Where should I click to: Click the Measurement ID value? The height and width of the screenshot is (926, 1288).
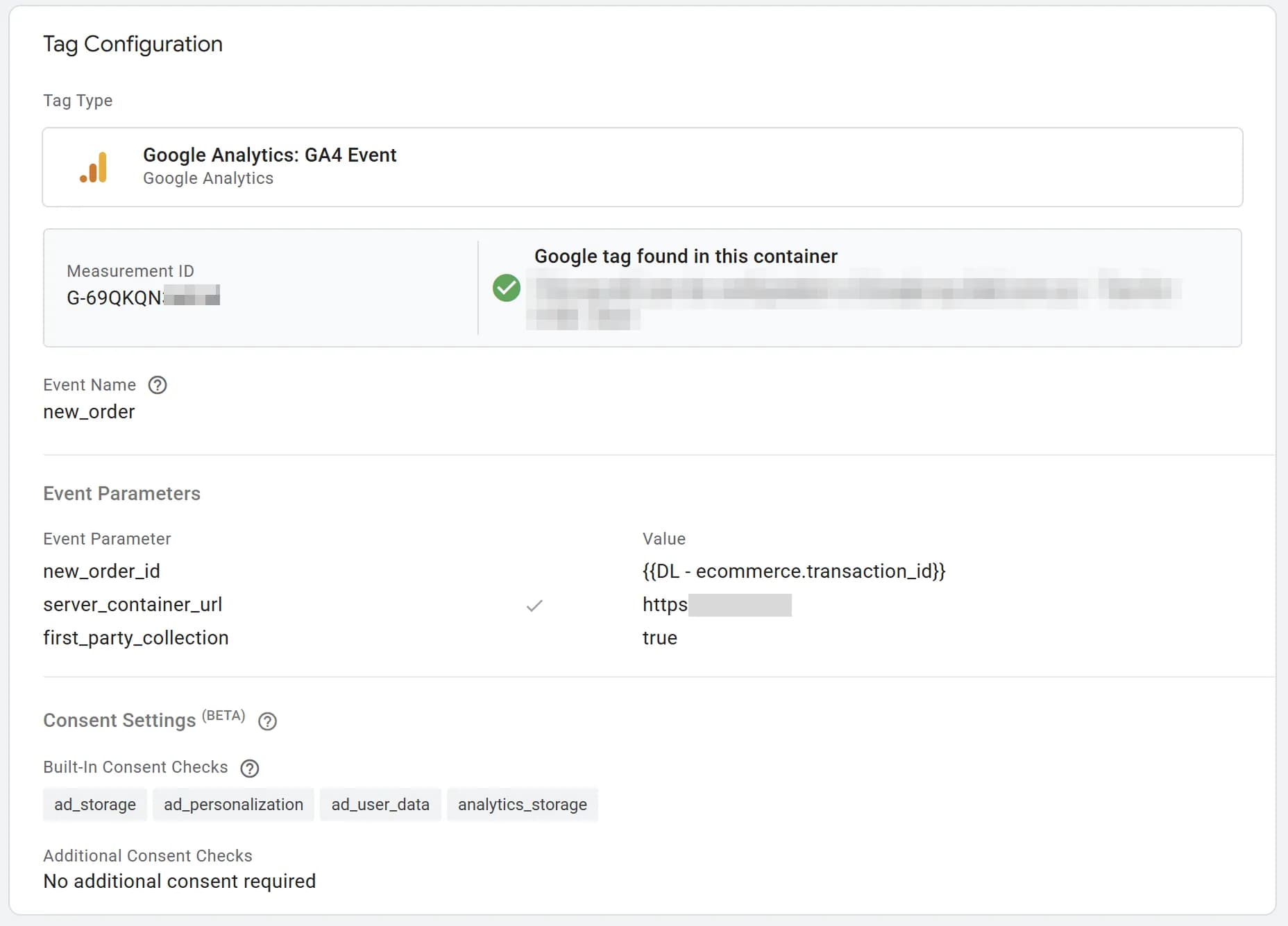click(142, 298)
